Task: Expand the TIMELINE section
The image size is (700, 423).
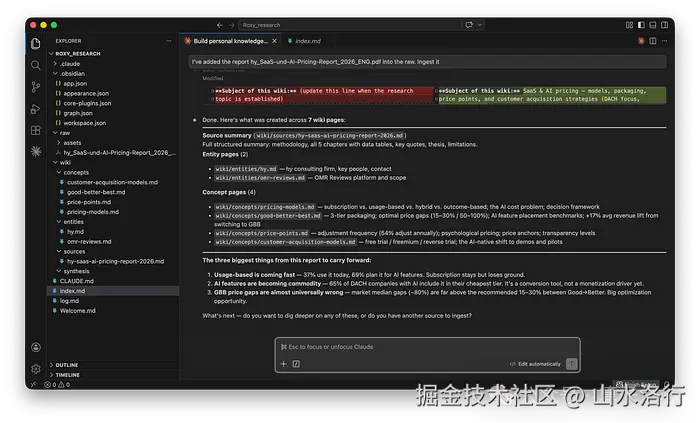Action: click(67, 375)
